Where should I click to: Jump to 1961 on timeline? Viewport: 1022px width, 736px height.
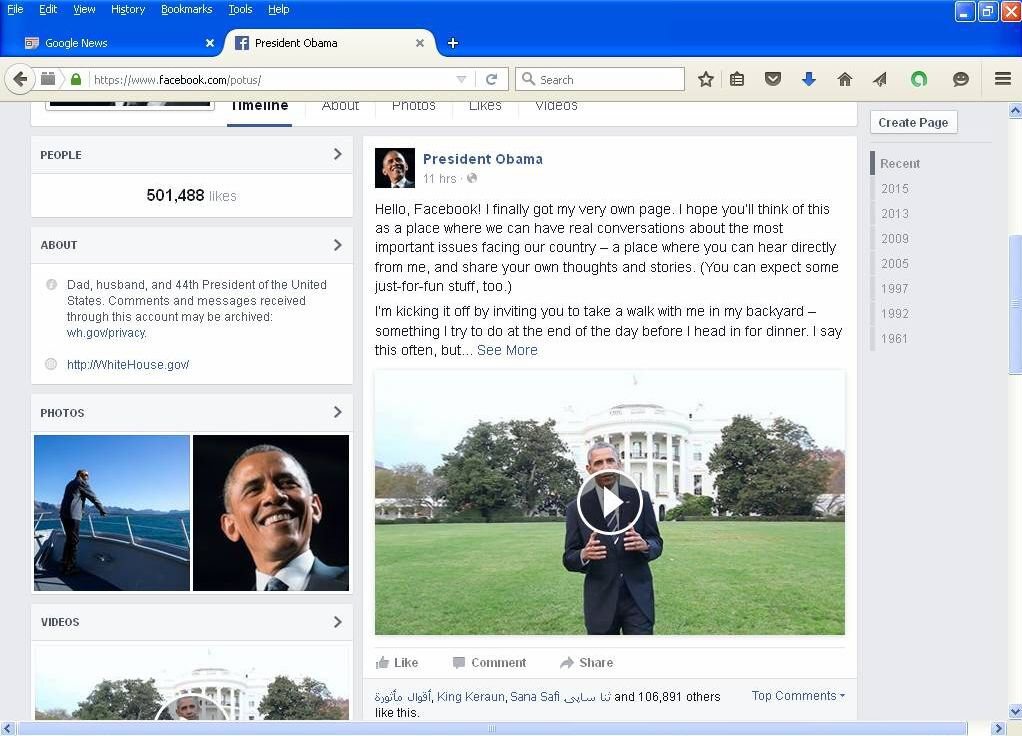tap(894, 338)
